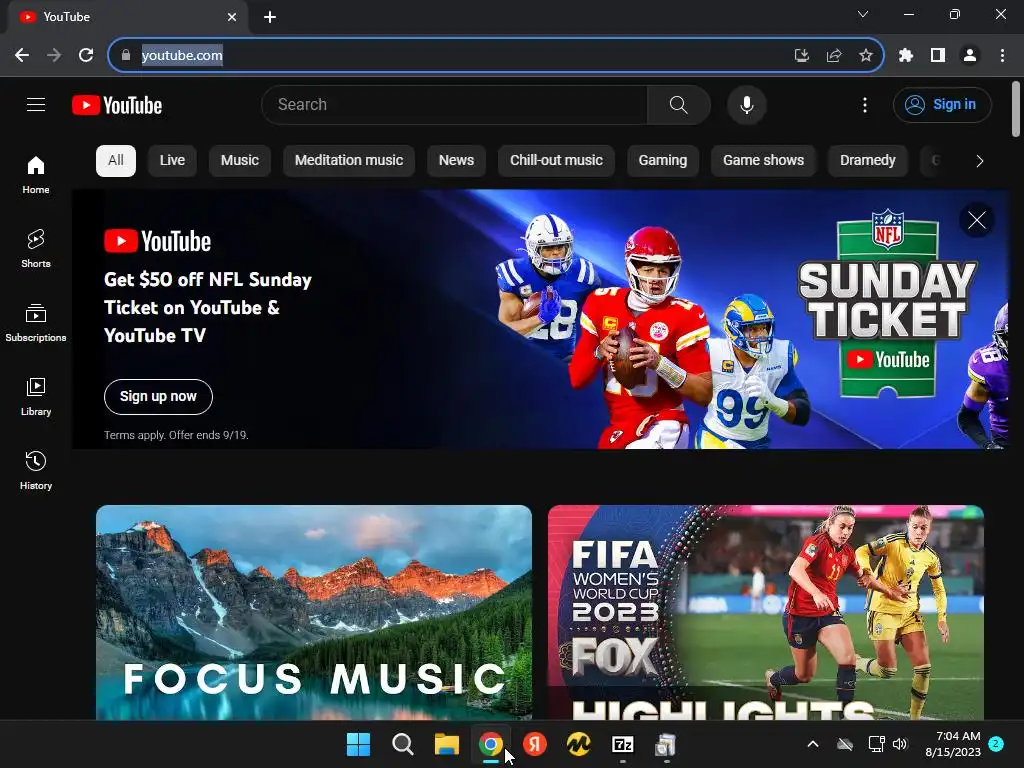This screenshot has width=1024, height=768.
Task: Toggle Chrome side panel
Action: pyautogui.click(x=938, y=56)
